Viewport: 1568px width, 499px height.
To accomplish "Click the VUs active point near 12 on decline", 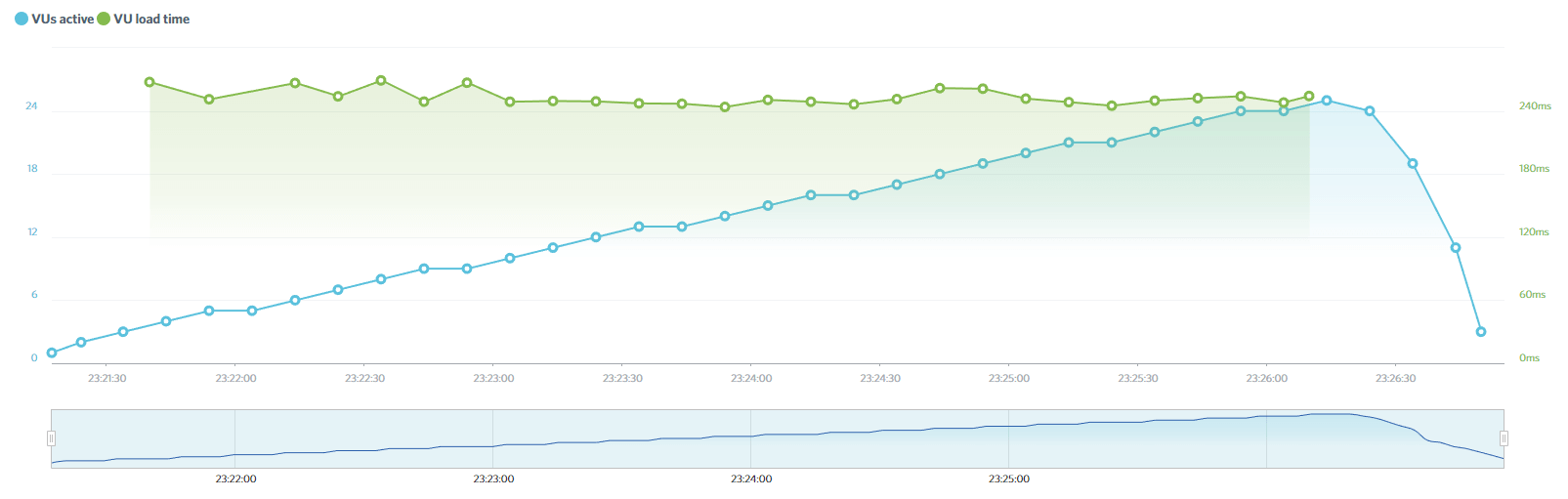I will click(x=1456, y=248).
